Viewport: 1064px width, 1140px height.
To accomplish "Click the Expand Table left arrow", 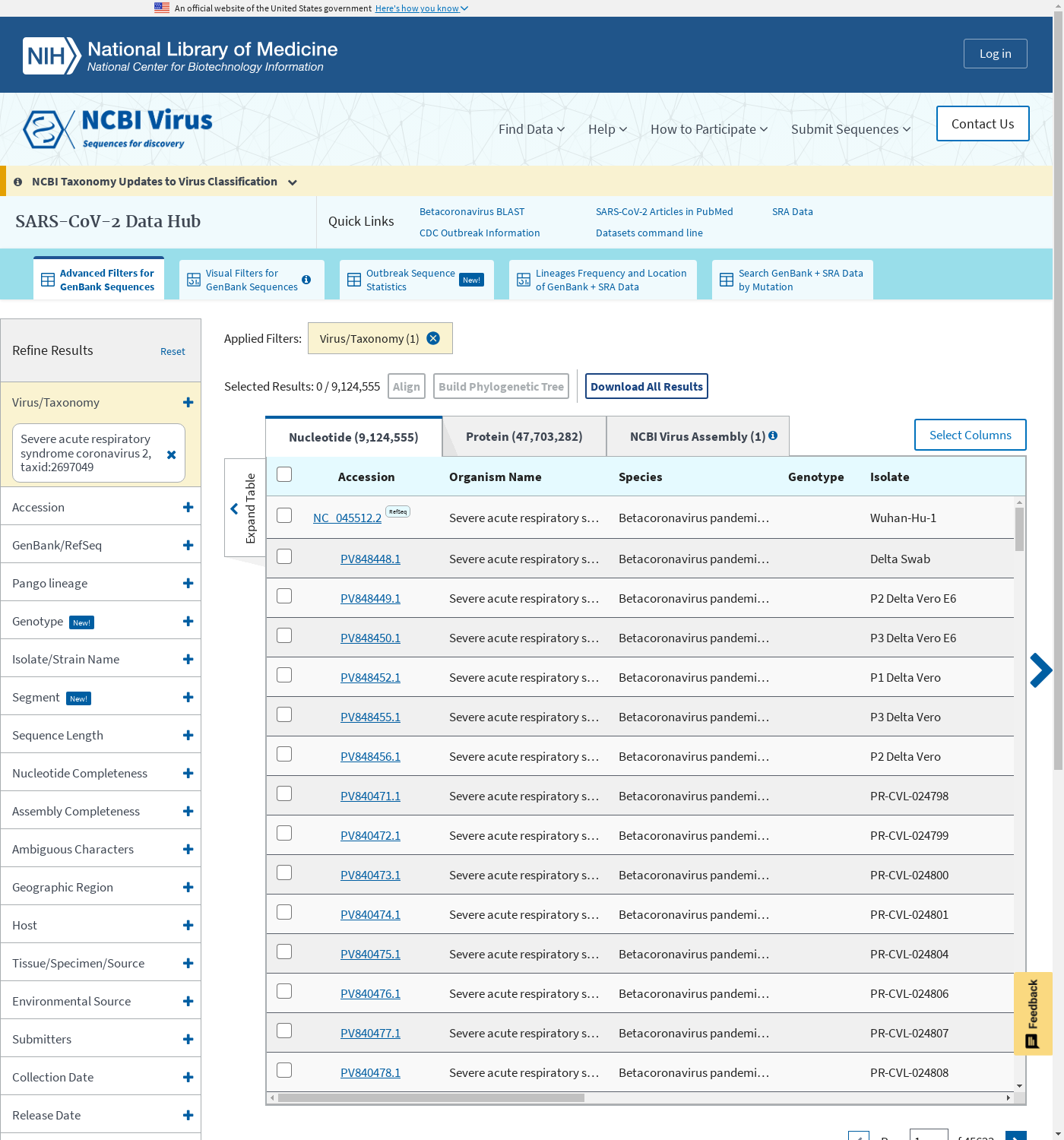I will tap(234, 509).
